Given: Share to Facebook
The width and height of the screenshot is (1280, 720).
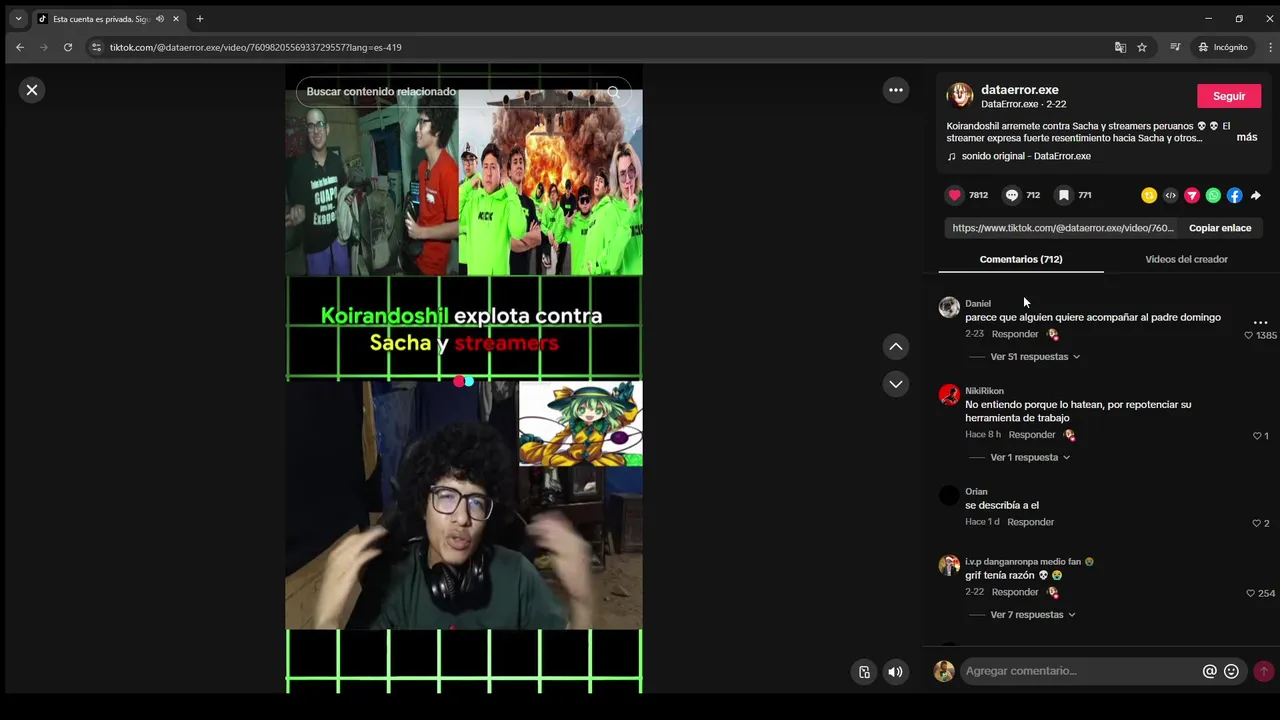Looking at the screenshot, I should pos(1235,195).
